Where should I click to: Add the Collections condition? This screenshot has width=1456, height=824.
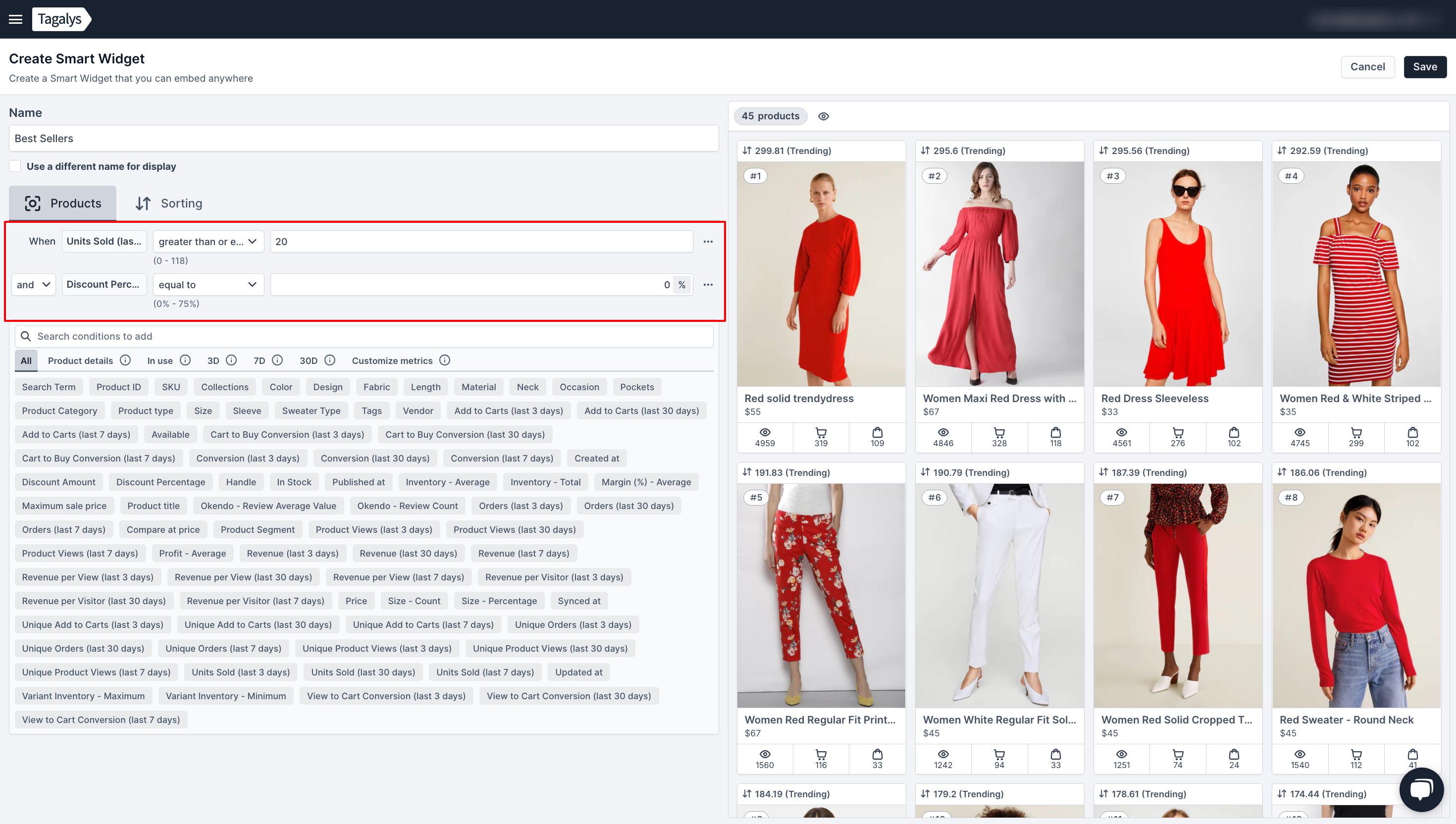click(225, 387)
